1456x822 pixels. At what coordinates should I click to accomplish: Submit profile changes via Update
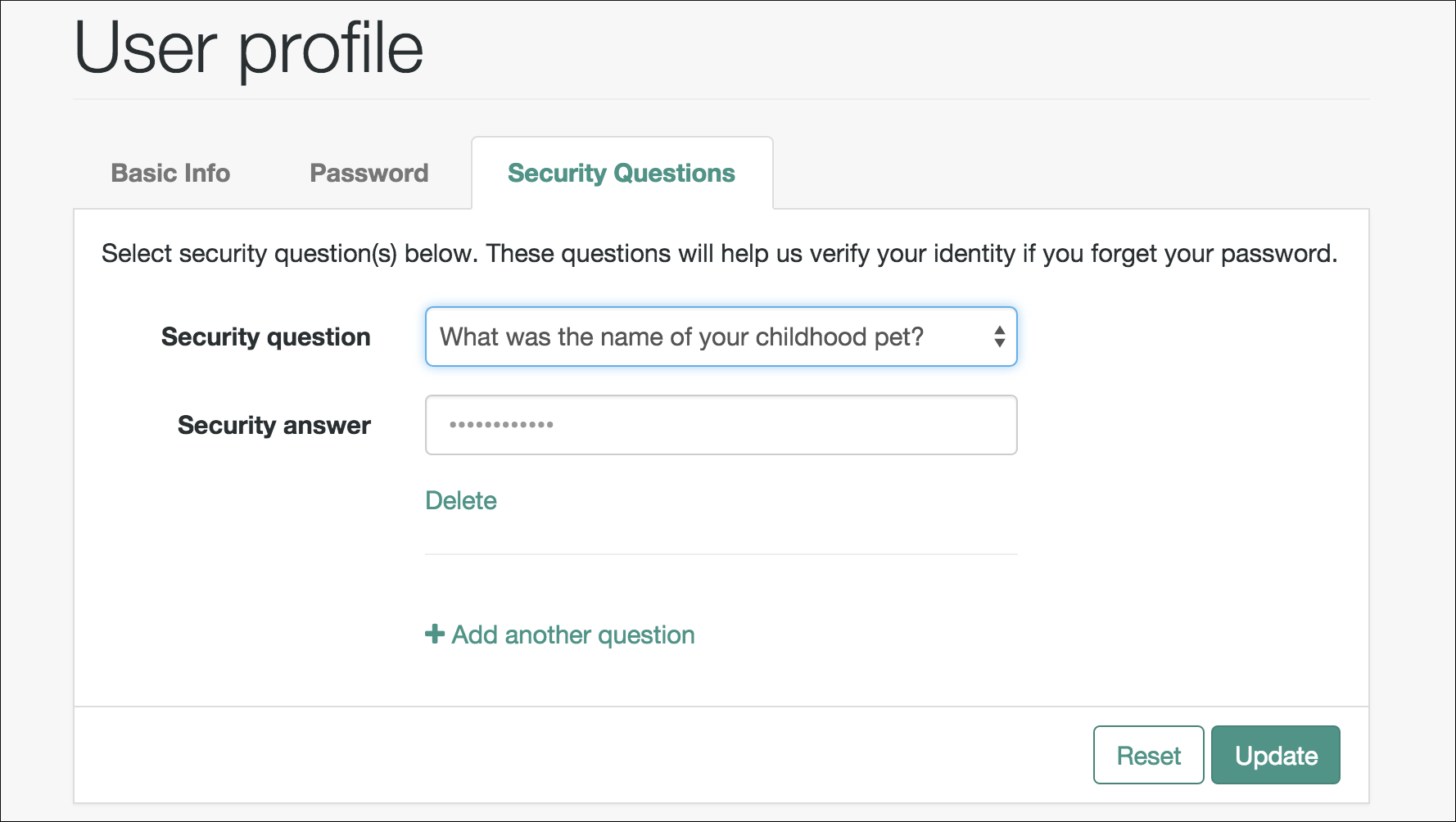click(1275, 755)
